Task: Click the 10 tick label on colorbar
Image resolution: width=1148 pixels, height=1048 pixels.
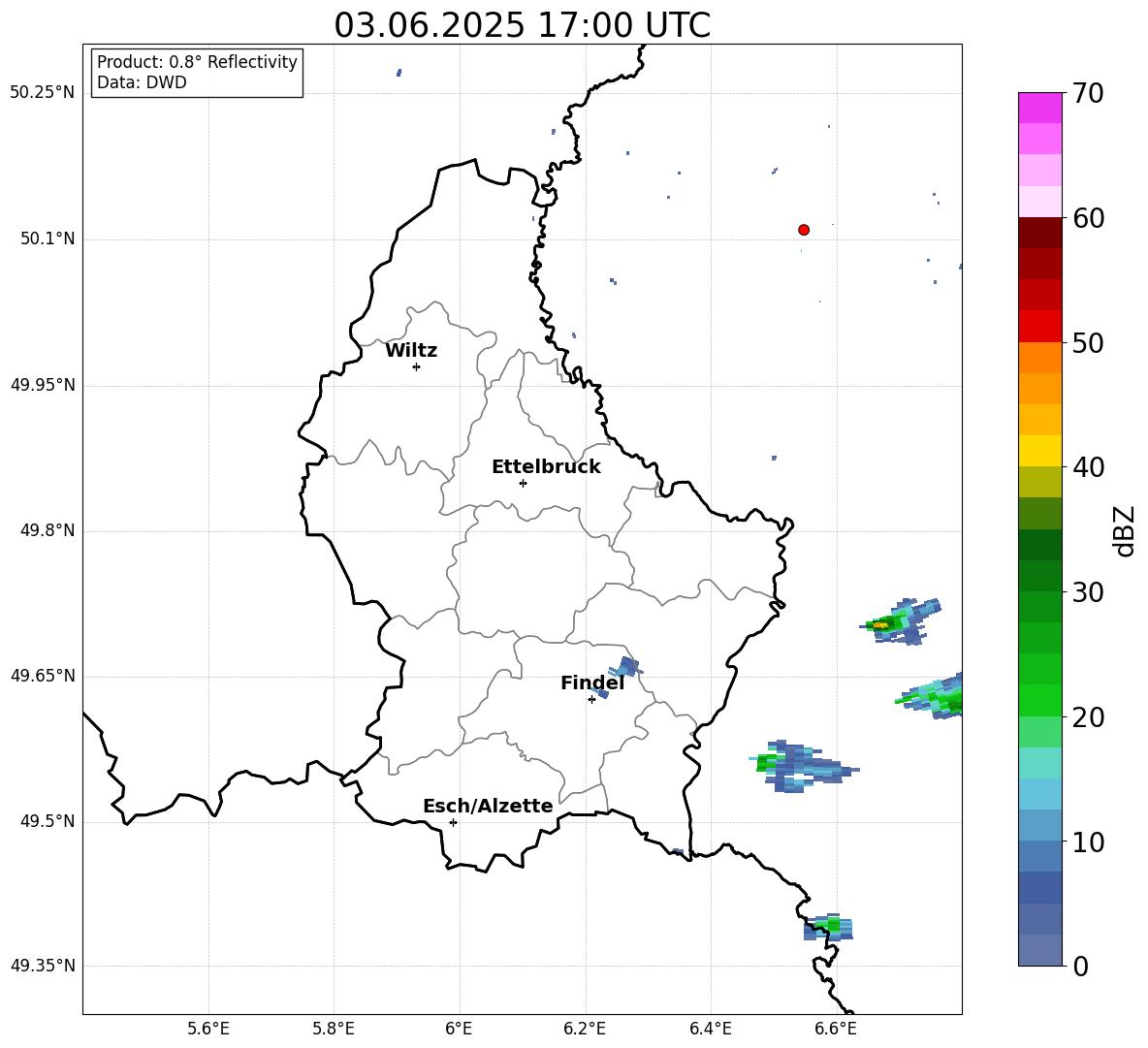Action: pyautogui.click(x=1087, y=842)
